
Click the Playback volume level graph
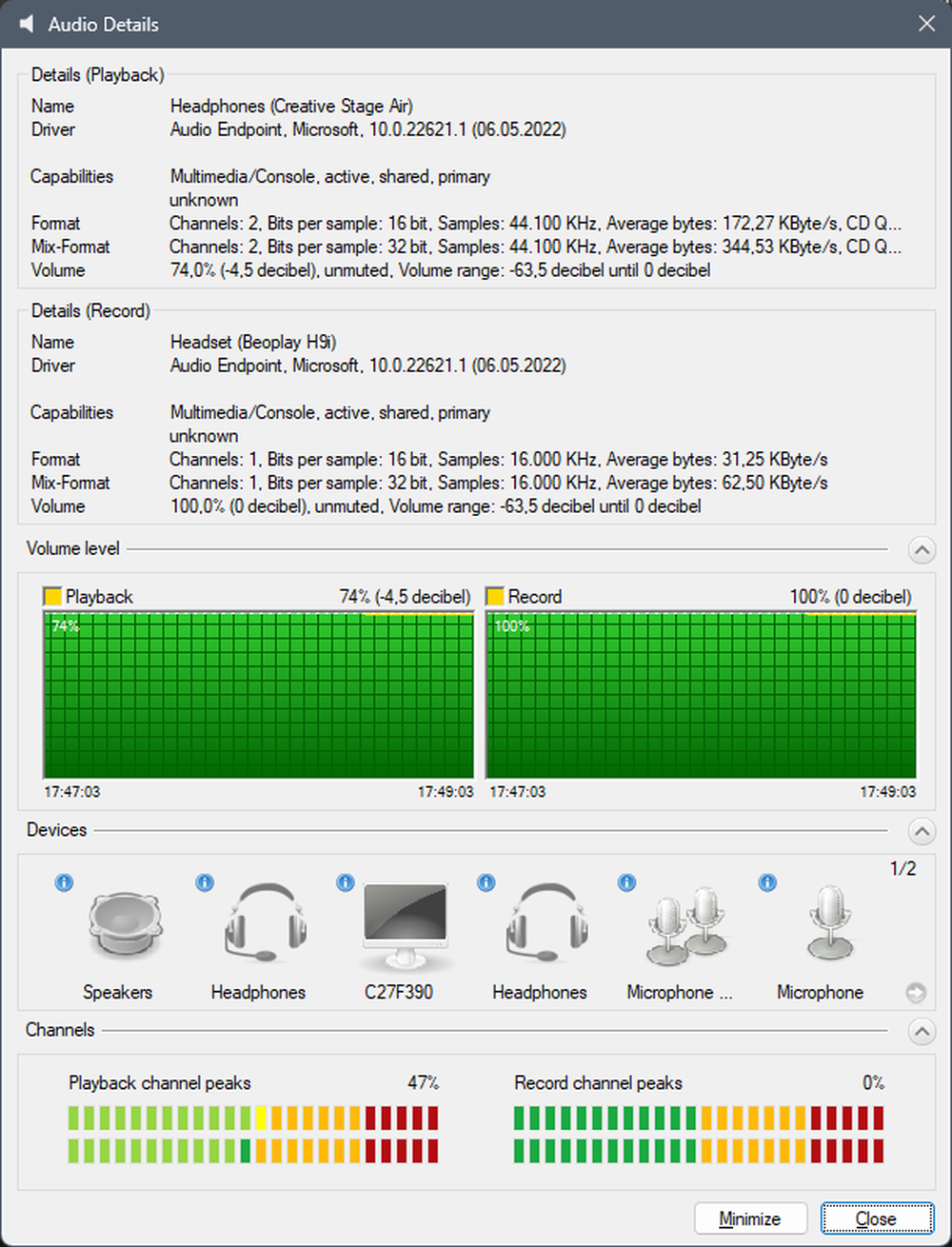click(258, 695)
